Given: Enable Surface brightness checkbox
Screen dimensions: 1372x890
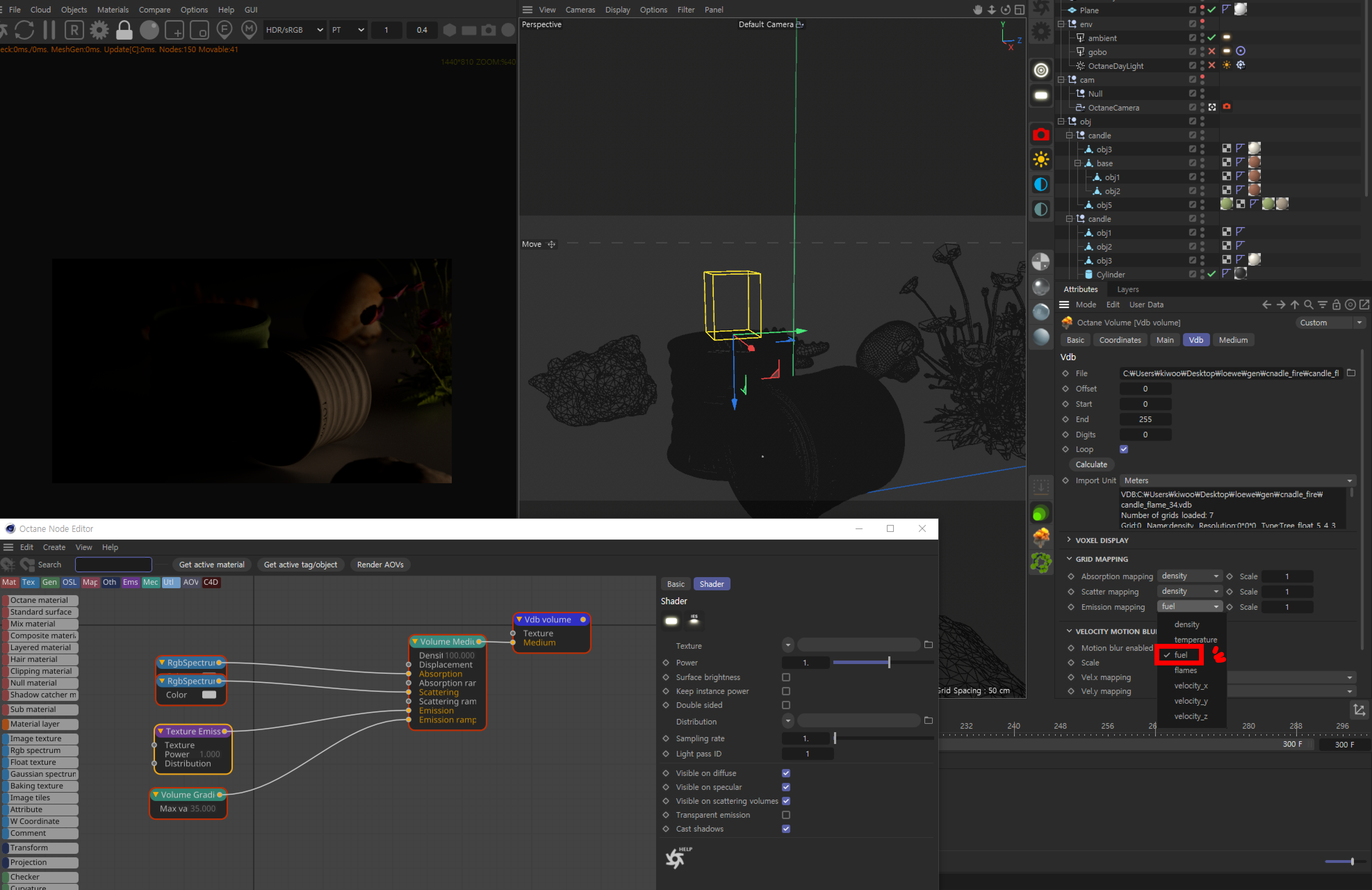Looking at the screenshot, I should point(786,677).
